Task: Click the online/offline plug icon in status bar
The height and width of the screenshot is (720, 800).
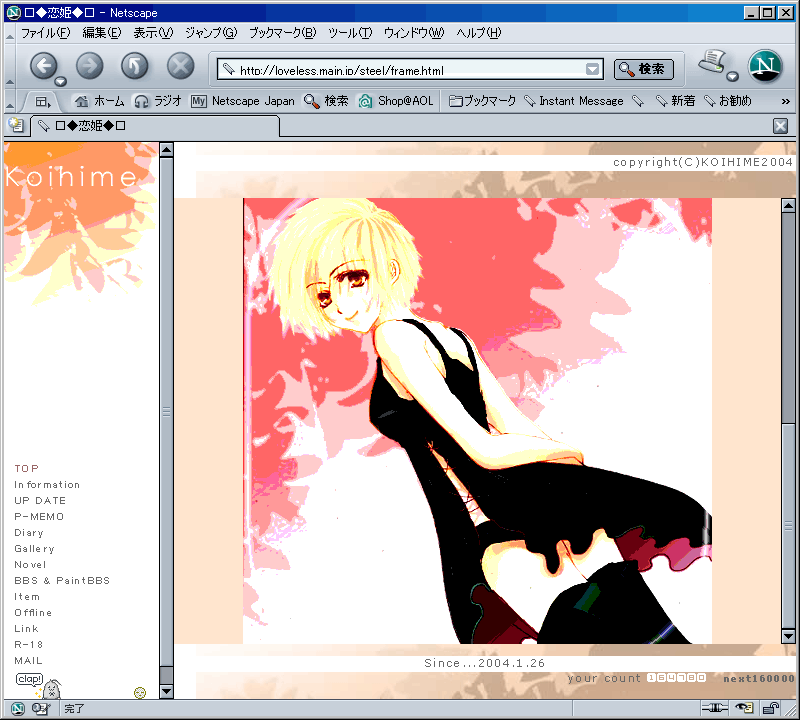Action: [x=714, y=708]
